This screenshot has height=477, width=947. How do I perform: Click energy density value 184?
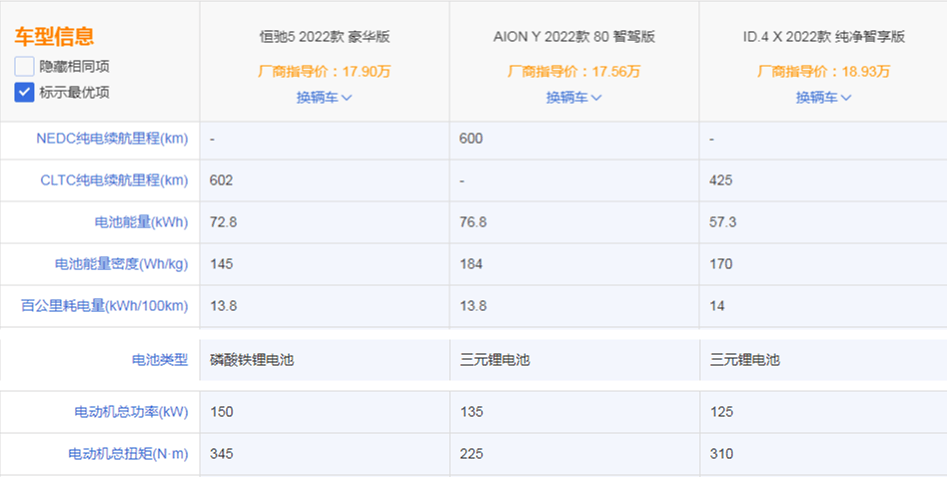[471, 264]
